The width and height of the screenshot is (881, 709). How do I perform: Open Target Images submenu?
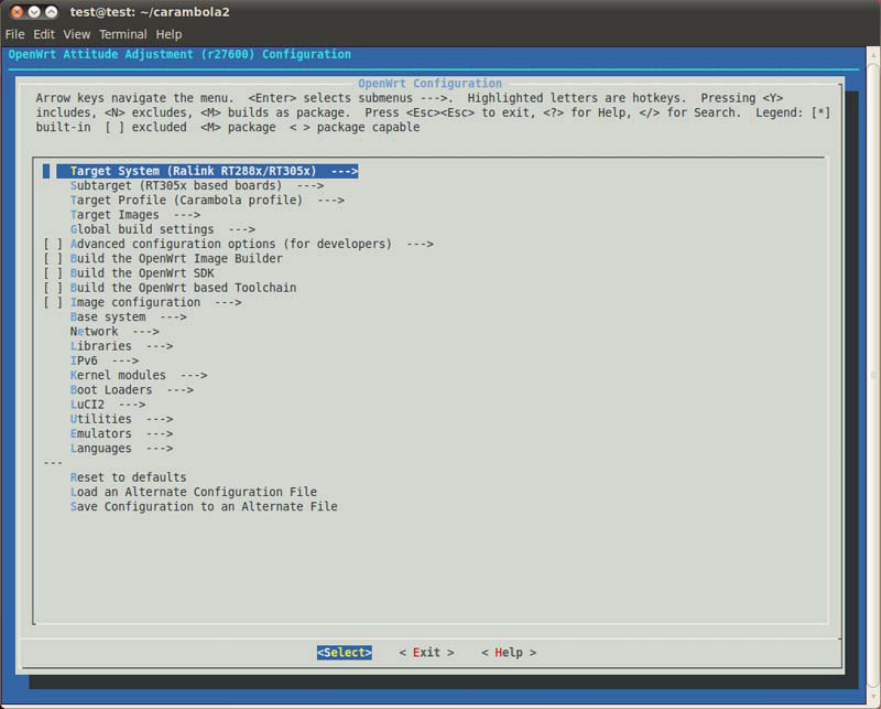point(135,215)
